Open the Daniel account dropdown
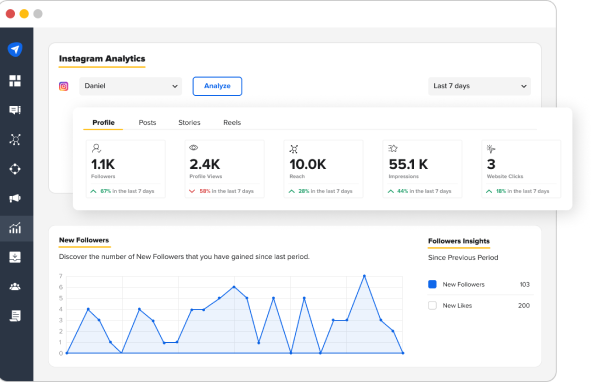The width and height of the screenshot is (591, 382). coord(130,86)
